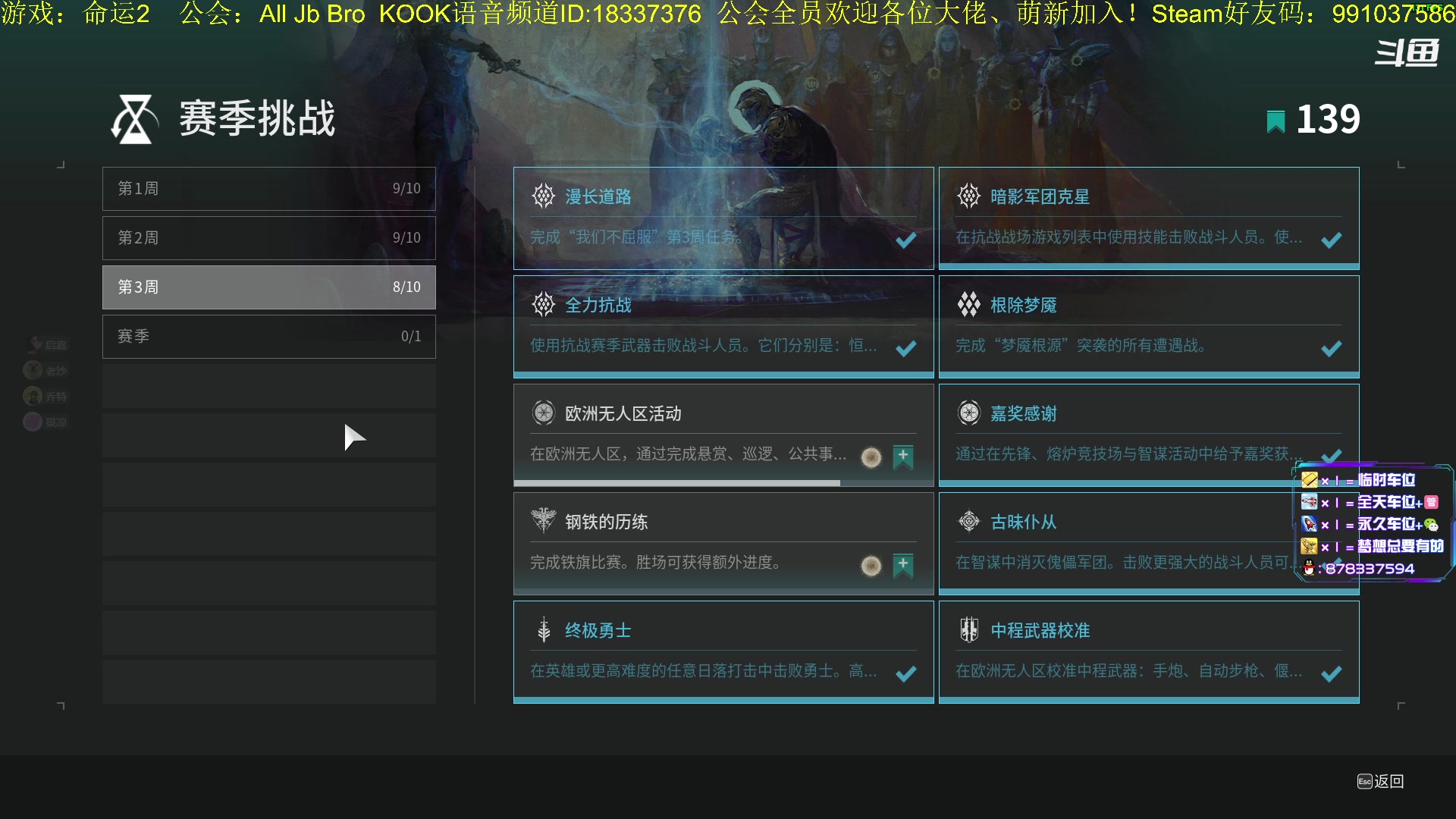
Task: Click the XP+ reward in 钢铁的历练
Action: (903, 566)
